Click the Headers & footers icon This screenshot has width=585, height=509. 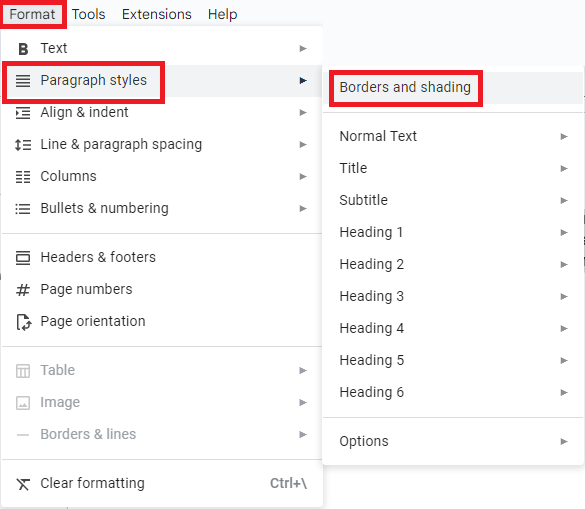pyautogui.click(x=23, y=257)
